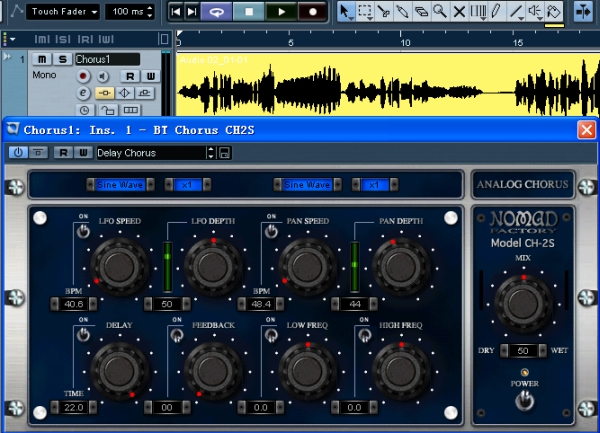This screenshot has width=600, height=433.
Task: Select the Color paint bucket tool
Action: pos(553,11)
